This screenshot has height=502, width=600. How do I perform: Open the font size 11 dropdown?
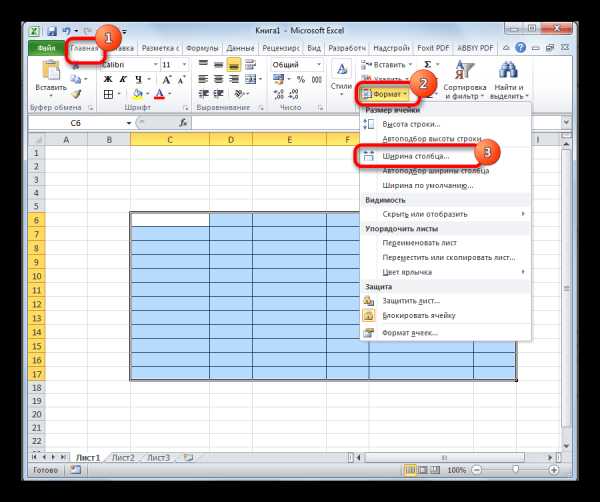pos(184,65)
